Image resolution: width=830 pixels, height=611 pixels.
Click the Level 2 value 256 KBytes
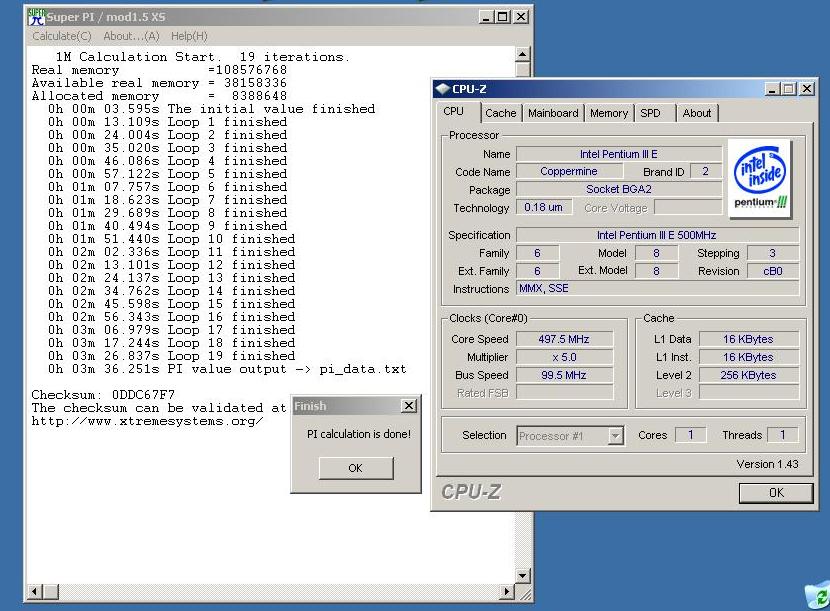748,375
